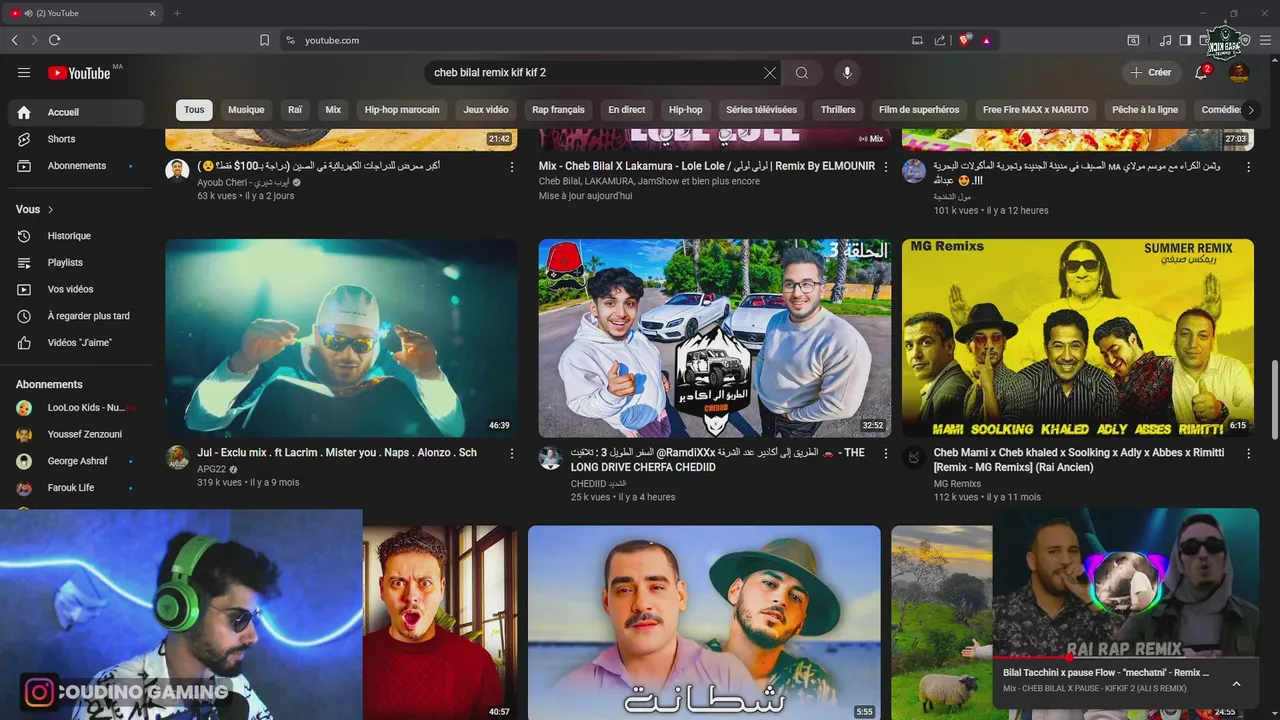Select the Jeux vidéo chip
Viewport: 1280px width, 720px height.
[x=486, y=110]
